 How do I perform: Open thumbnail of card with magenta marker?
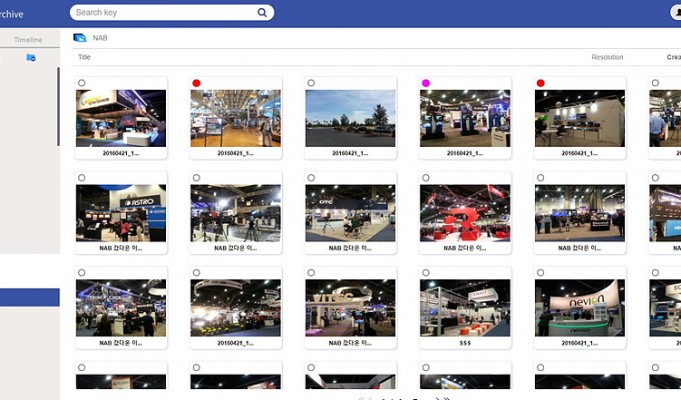pyautogui.click(x=465, y=118)
